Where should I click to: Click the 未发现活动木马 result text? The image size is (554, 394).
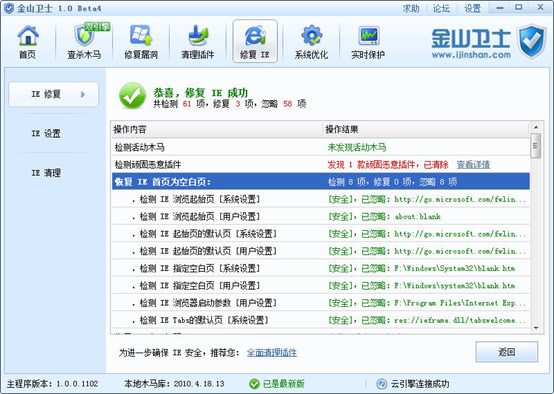coord(357,147)
